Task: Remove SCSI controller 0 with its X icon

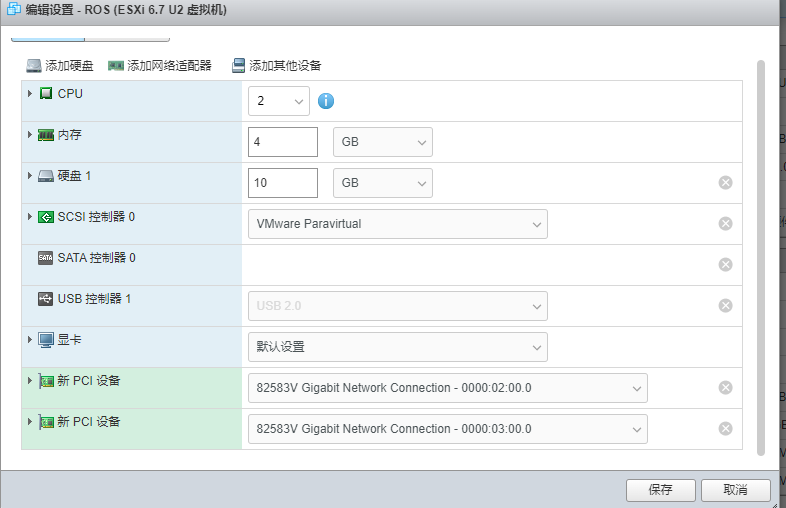Action: click(x=725, y=224)
